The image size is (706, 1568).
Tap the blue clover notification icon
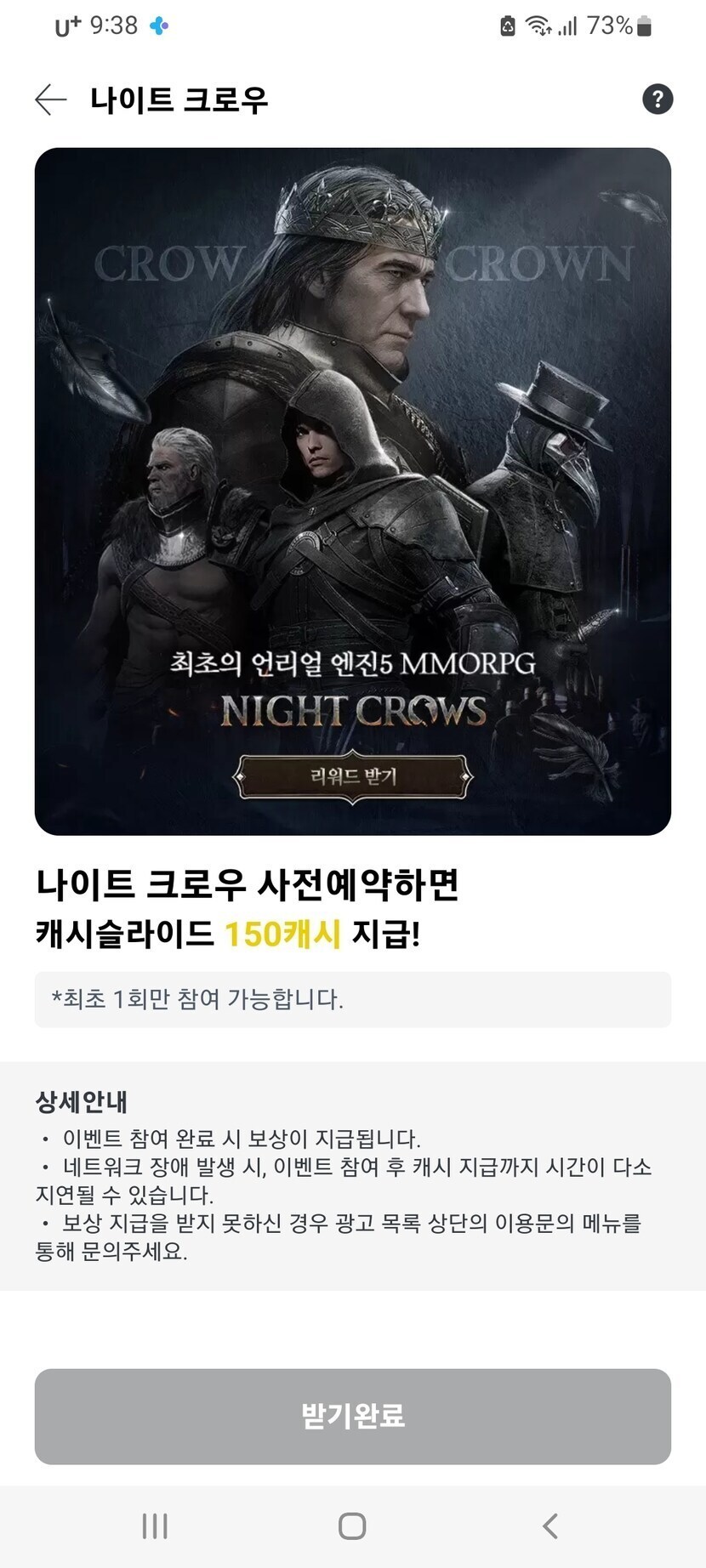(159, 26)
